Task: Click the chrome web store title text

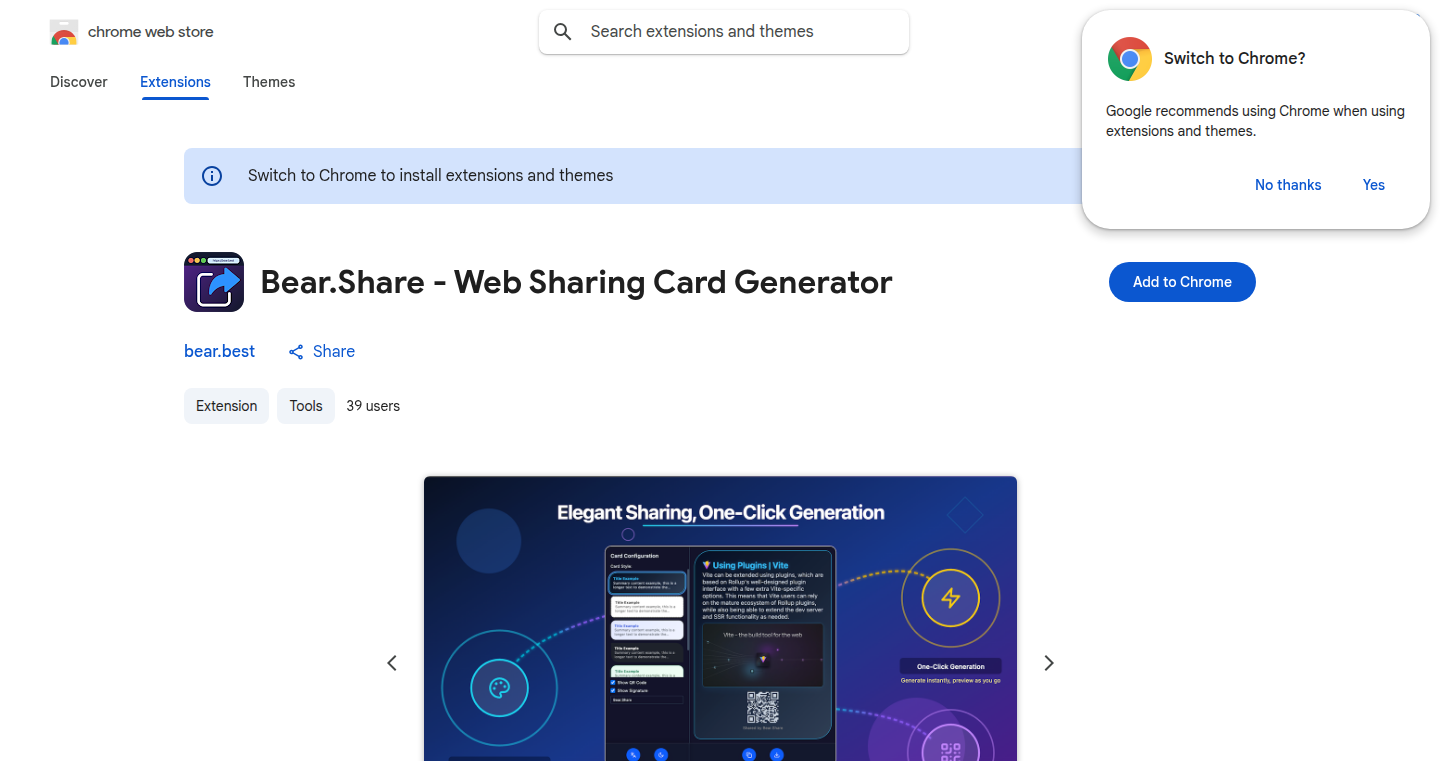Action: click(151, 32)
